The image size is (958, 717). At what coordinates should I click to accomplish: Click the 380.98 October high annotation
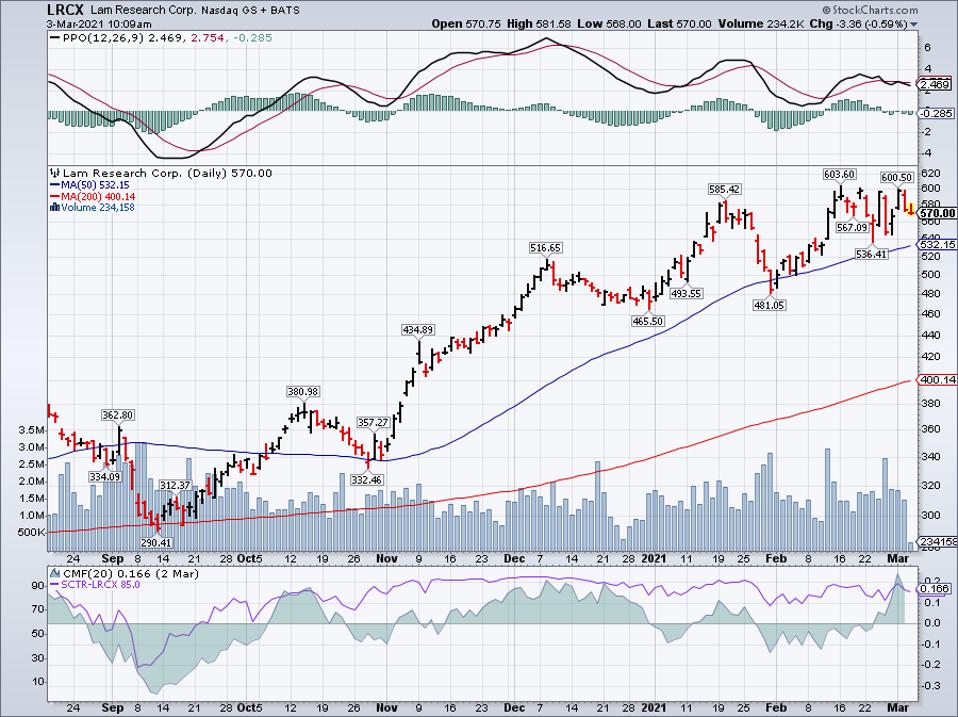tap(303, 391)
